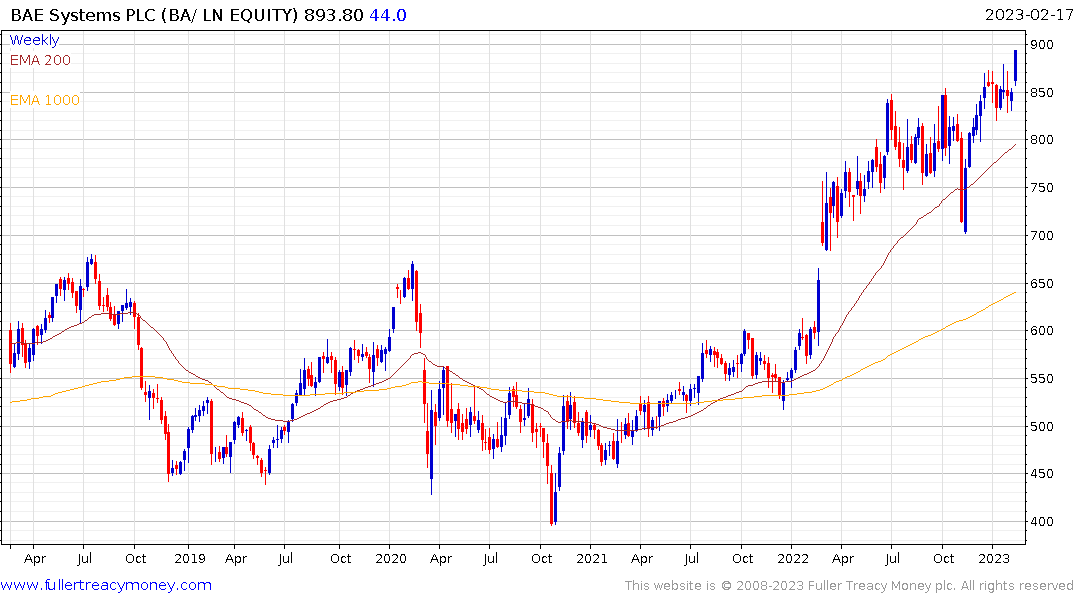
Task: Select the blue 44.0 change value
Action: [388, 15]
